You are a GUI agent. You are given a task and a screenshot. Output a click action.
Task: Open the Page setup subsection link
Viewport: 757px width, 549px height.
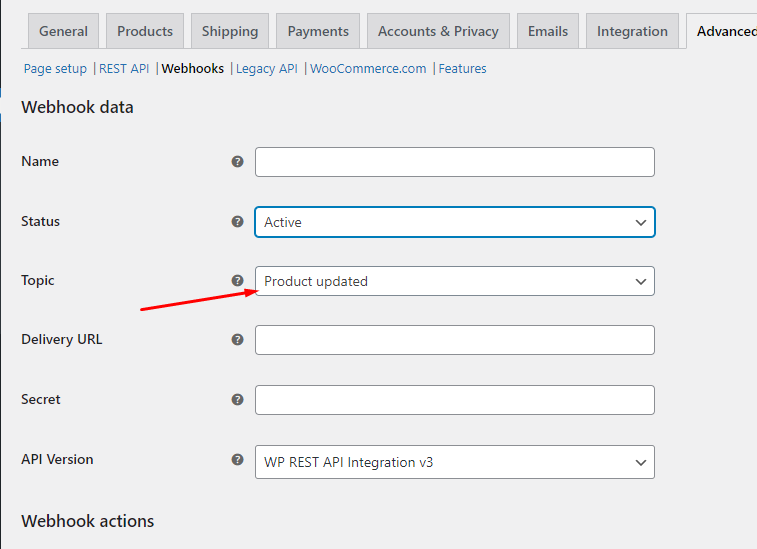[x=56, y=69]
